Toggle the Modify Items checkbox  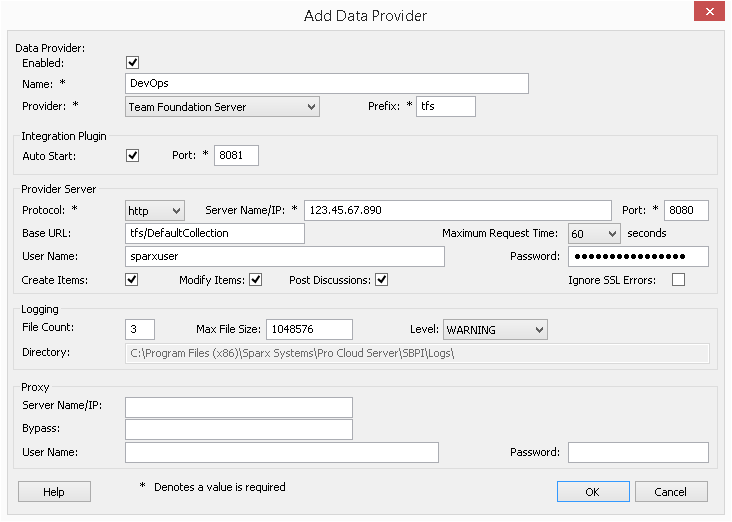tap(255, 280)
